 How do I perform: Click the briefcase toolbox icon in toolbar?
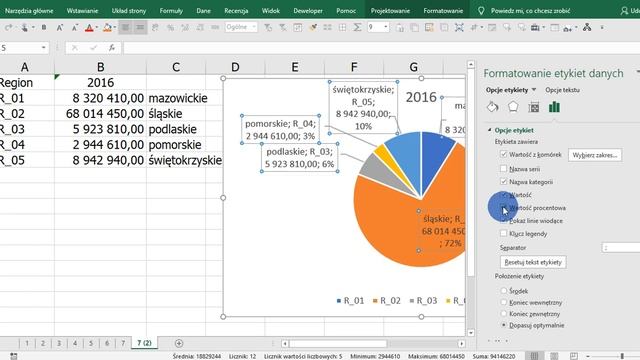[x=535, y=27]
